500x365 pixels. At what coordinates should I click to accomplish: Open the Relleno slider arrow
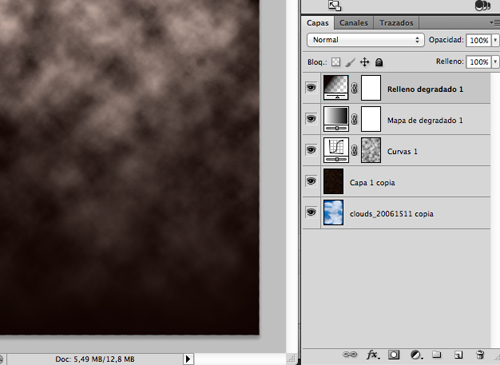click(495, 62)
